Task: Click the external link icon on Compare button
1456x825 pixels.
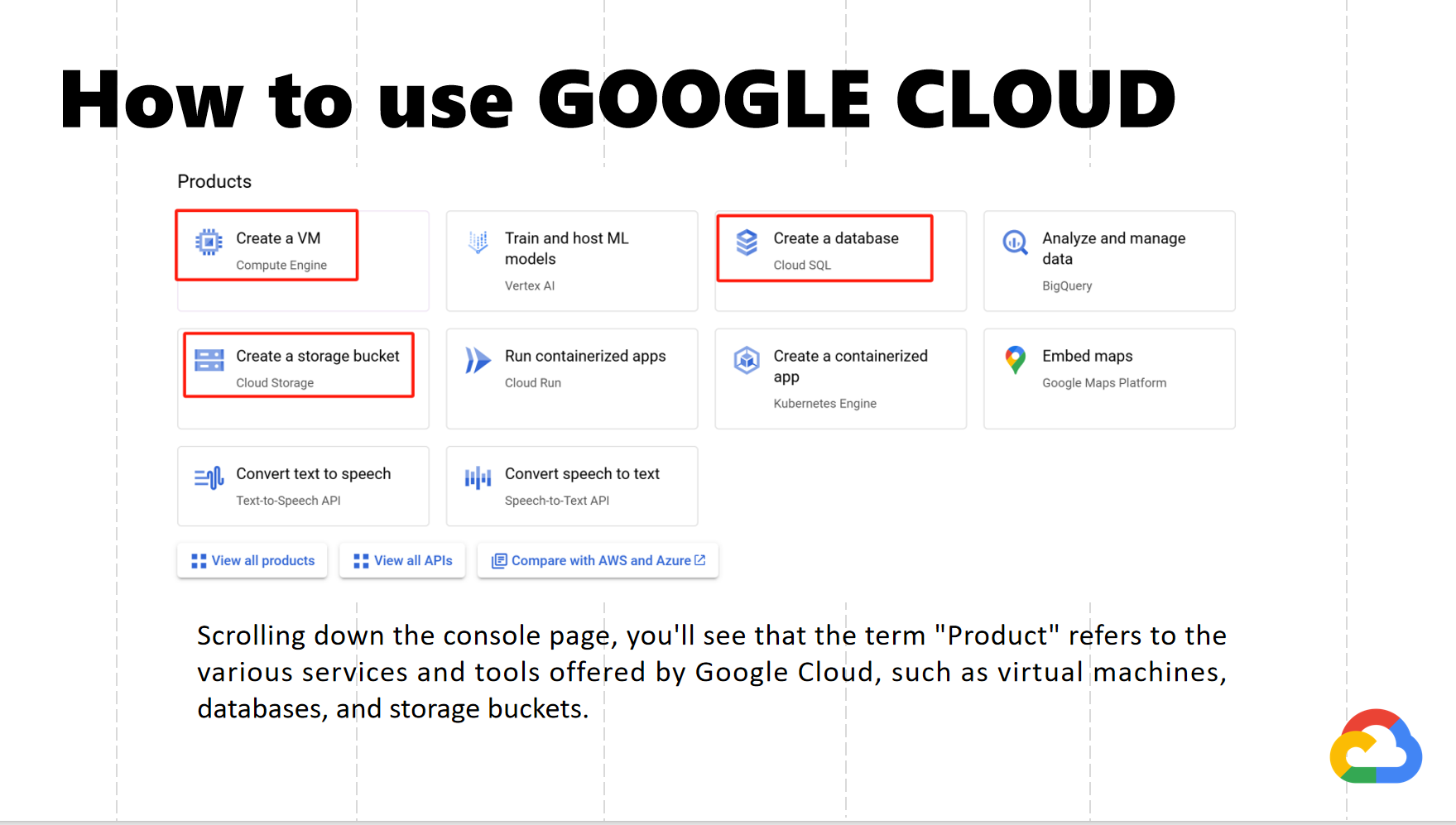Action: [699, 560]
